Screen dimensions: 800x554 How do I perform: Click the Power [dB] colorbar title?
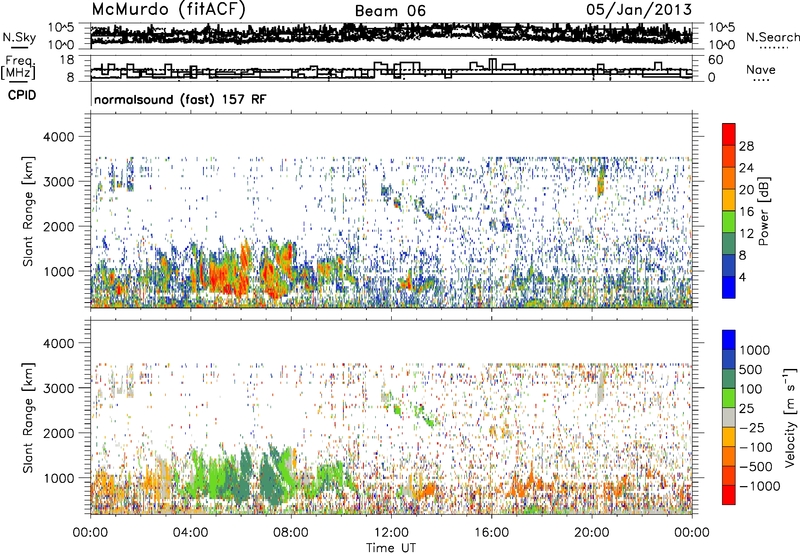(x=764, y=211)
